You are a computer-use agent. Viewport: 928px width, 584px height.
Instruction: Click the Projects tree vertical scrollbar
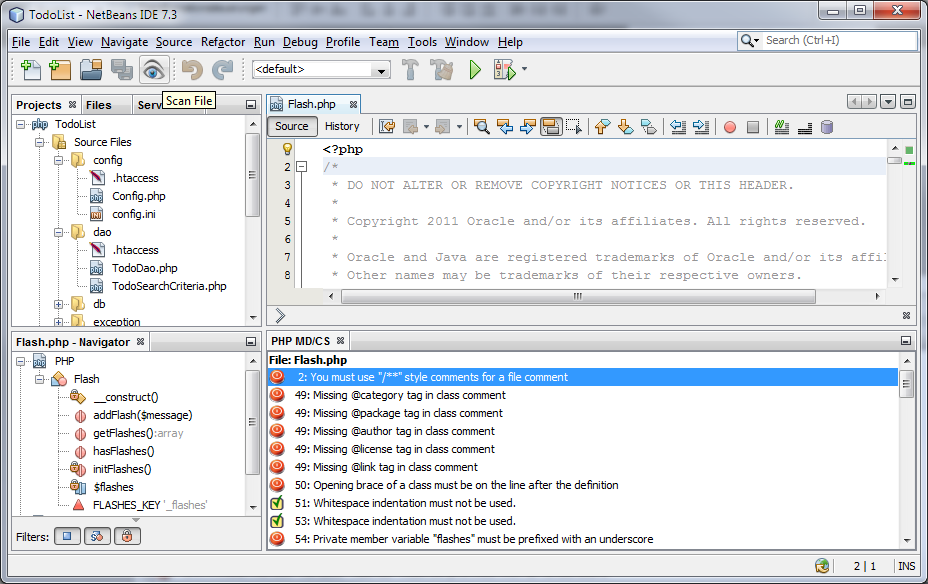point(253,175)
